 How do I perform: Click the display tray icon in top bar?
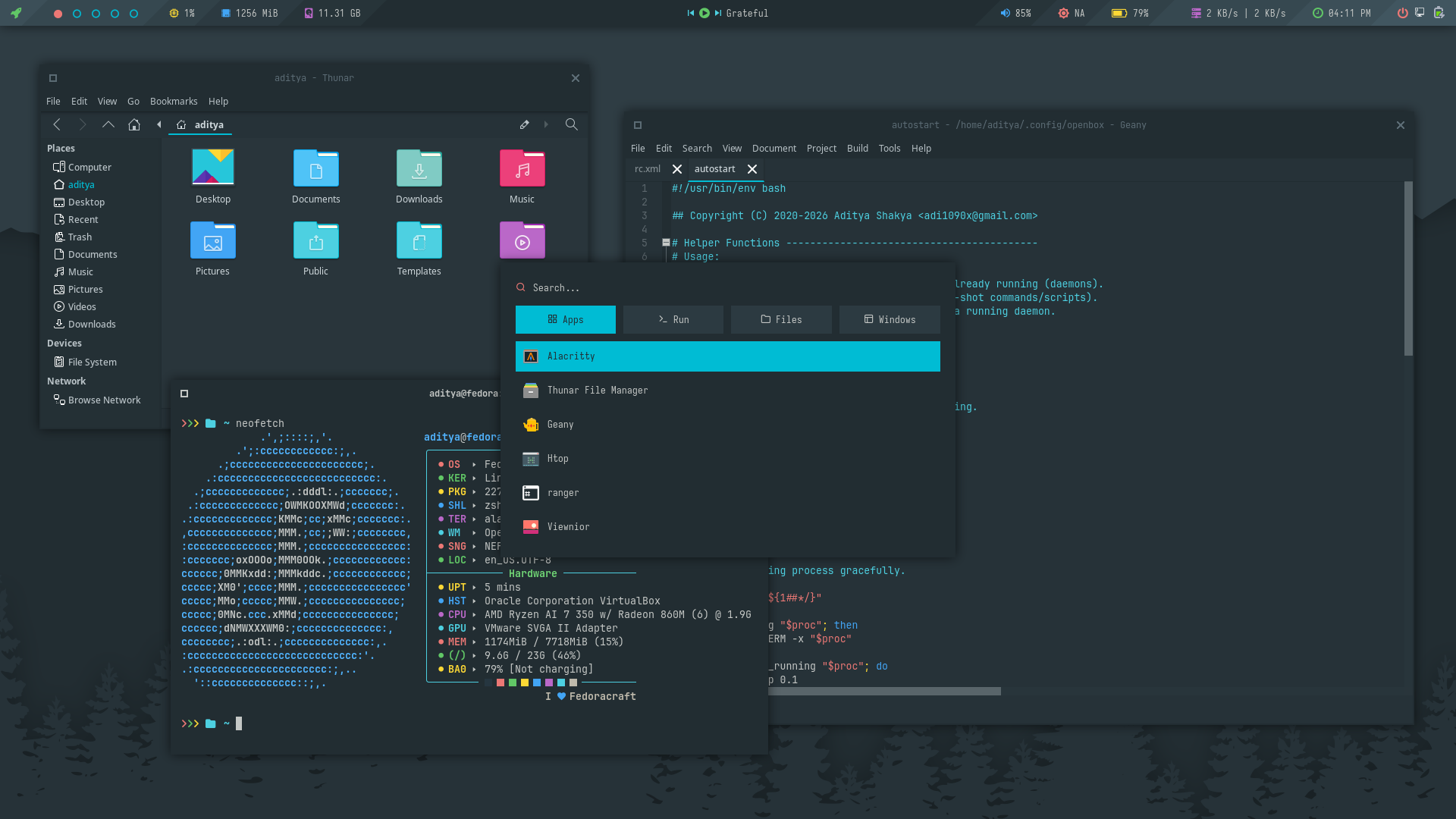[x=1420, y=13]
